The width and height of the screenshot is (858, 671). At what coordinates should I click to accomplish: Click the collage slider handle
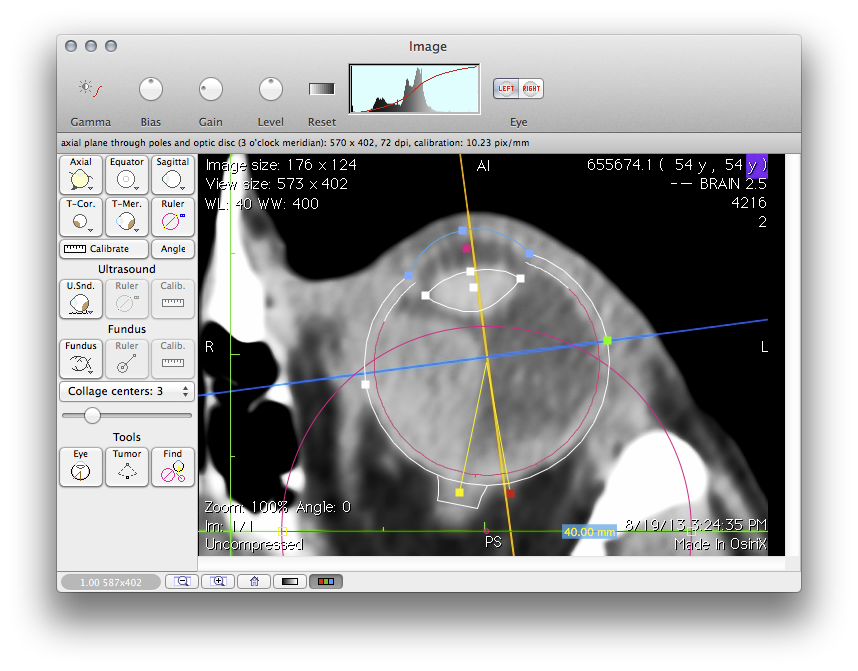click(92, 415)
